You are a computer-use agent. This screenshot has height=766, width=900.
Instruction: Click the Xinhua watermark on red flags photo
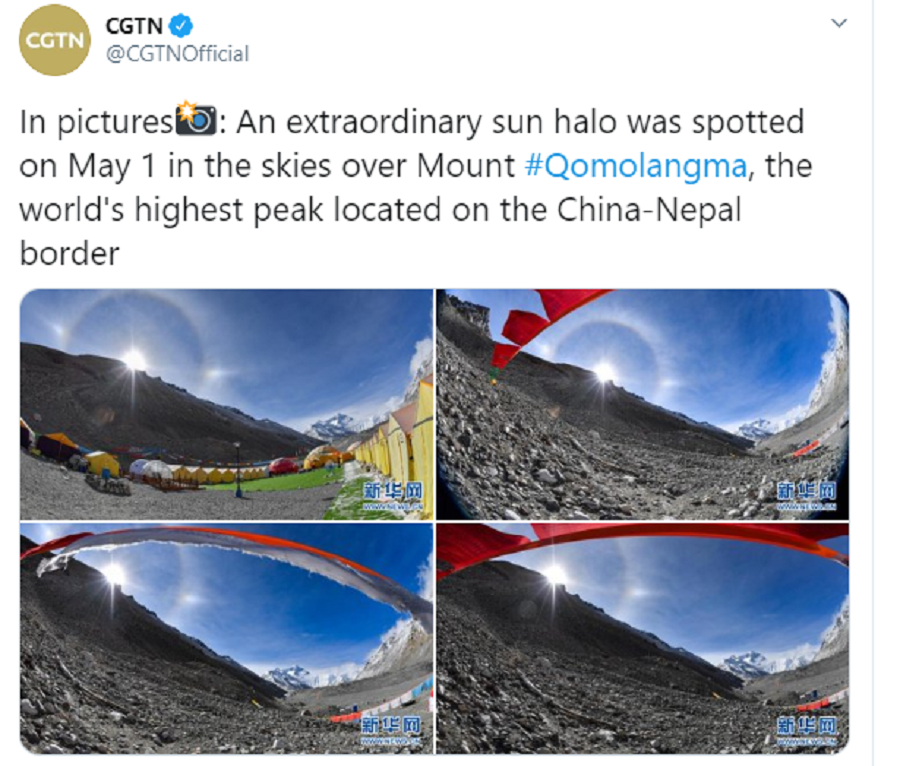click(x=806, y=496)
